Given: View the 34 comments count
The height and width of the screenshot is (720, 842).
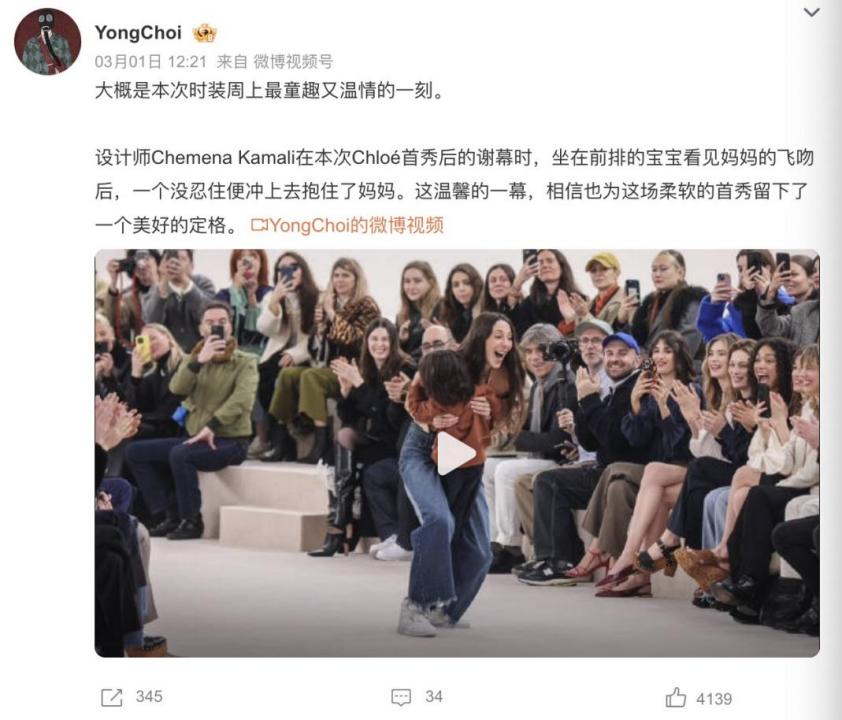Looking at the screenshot, I should point(434,697).
